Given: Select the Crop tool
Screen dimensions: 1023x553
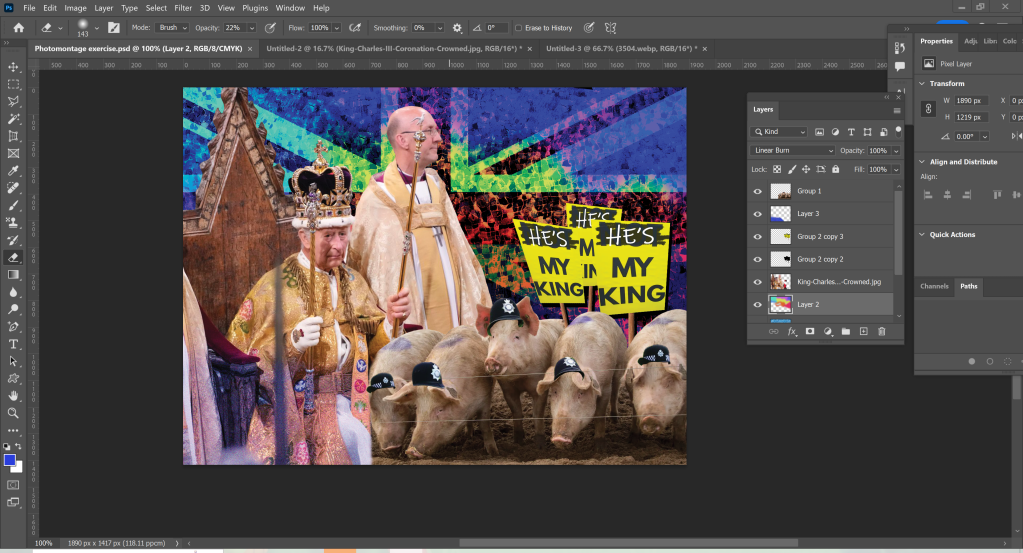Looking at the screenshot, I should pyautogui.click(x=14, y=136).
